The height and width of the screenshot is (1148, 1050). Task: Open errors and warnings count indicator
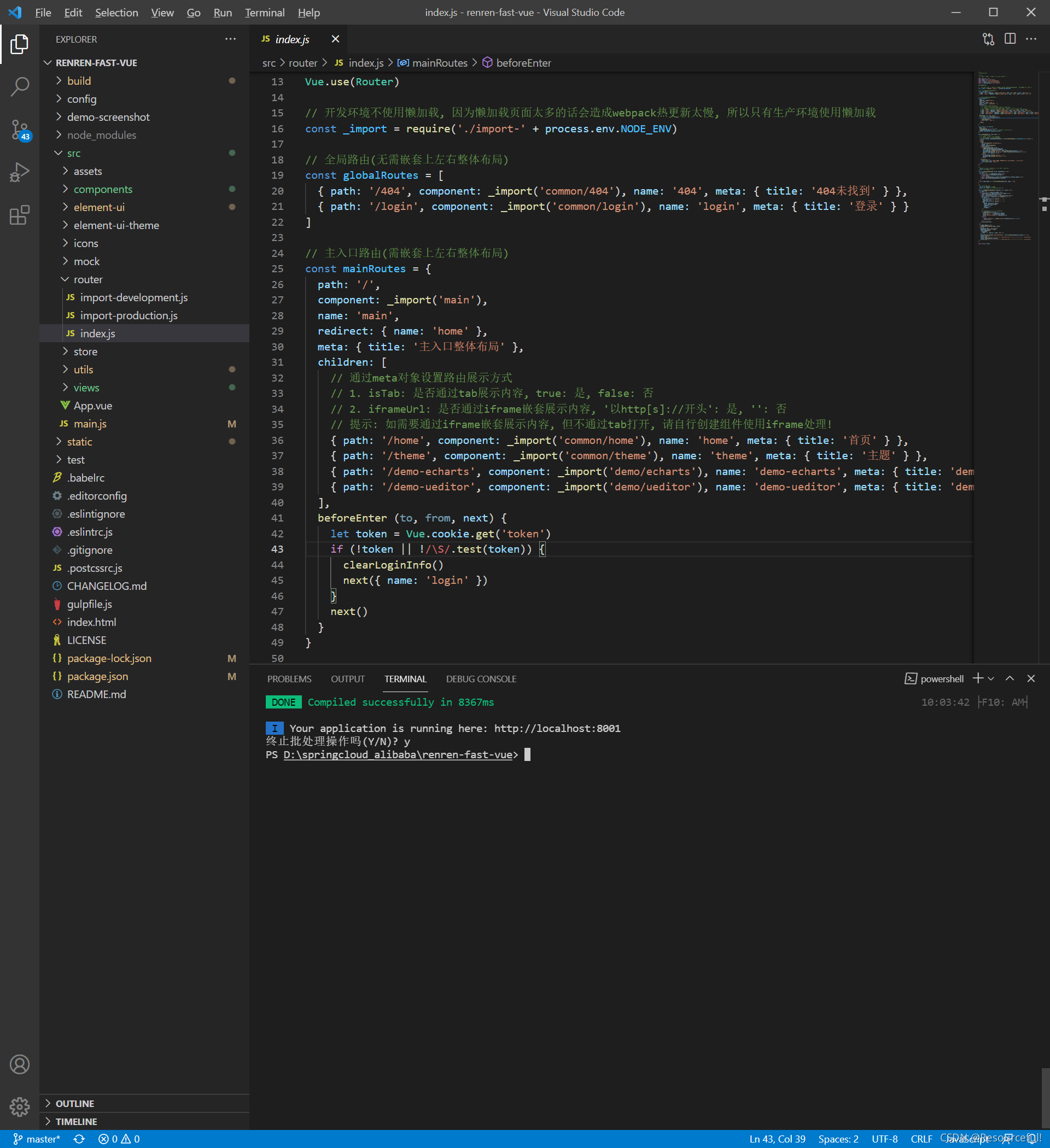click(x=119, y=1139)
